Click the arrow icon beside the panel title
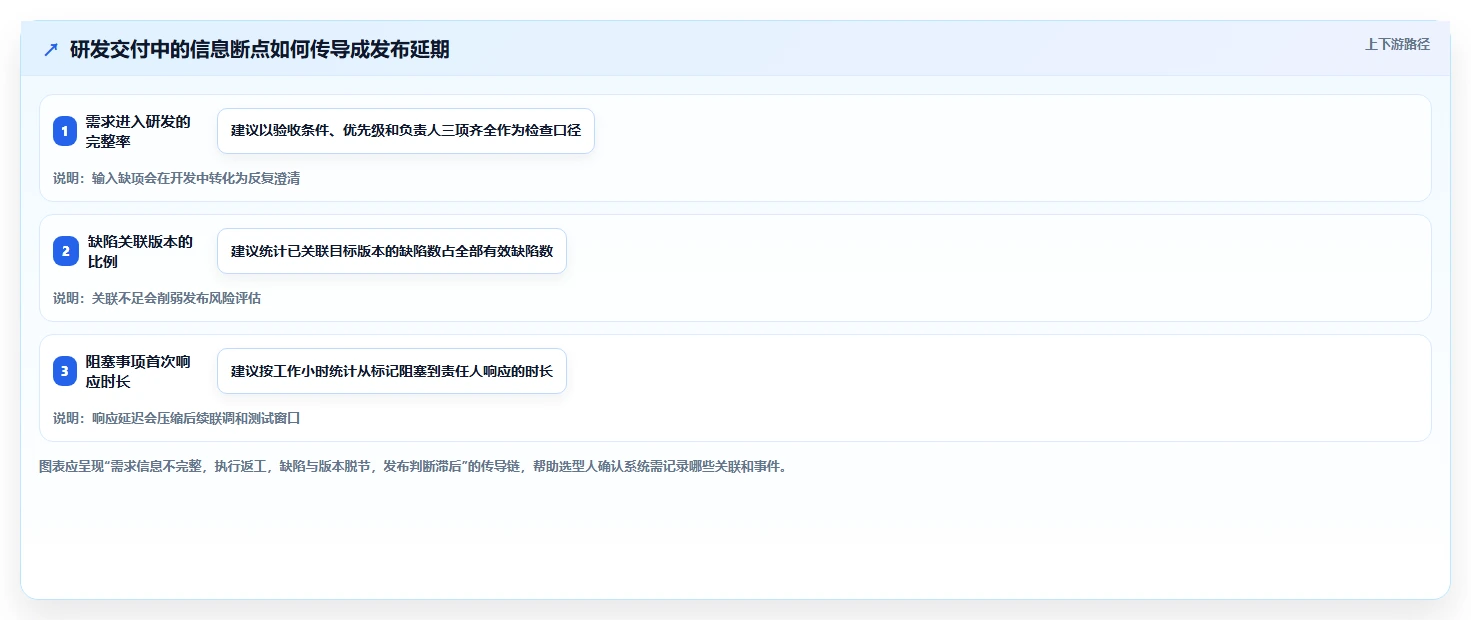The image size is (1471, 620). click(51, 49)
